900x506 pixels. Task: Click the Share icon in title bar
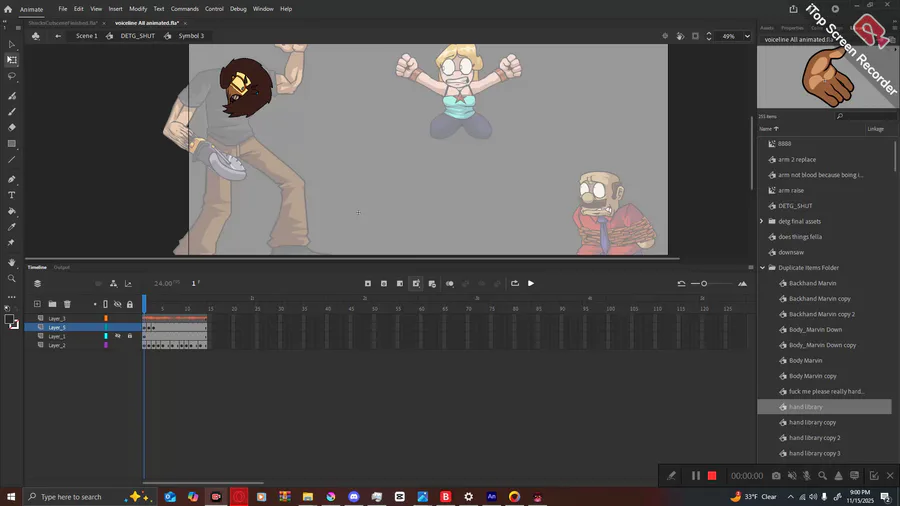(793, 9)
